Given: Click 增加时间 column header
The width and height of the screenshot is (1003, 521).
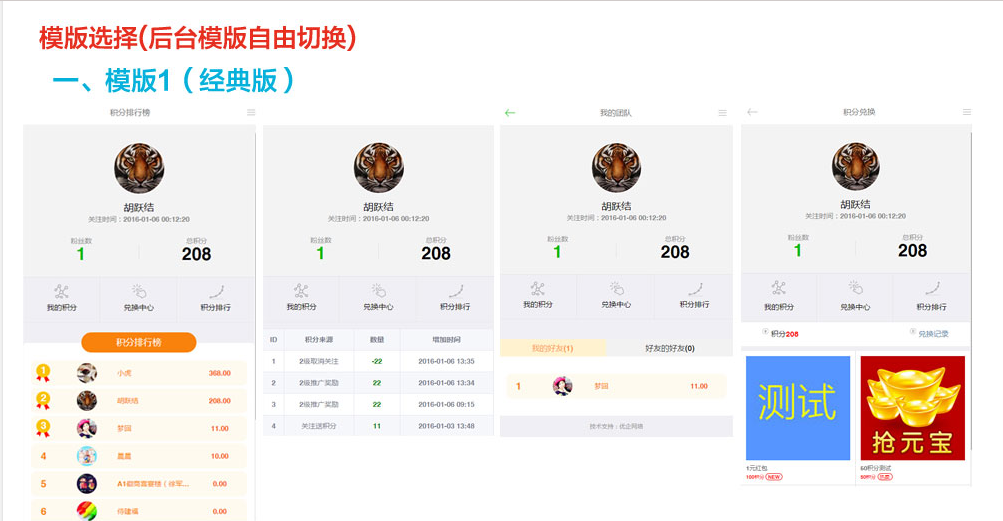Looking at the screenshot, I should coord(446,340).
